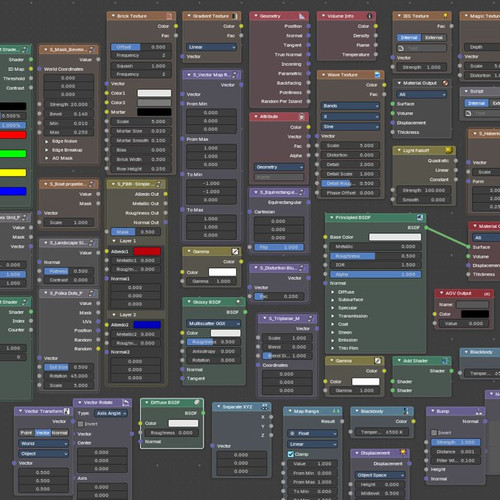Open the Sine profile dropdown in Wave Texture
The width and height of the screenshot is (500, 500).
coord(350,127)
